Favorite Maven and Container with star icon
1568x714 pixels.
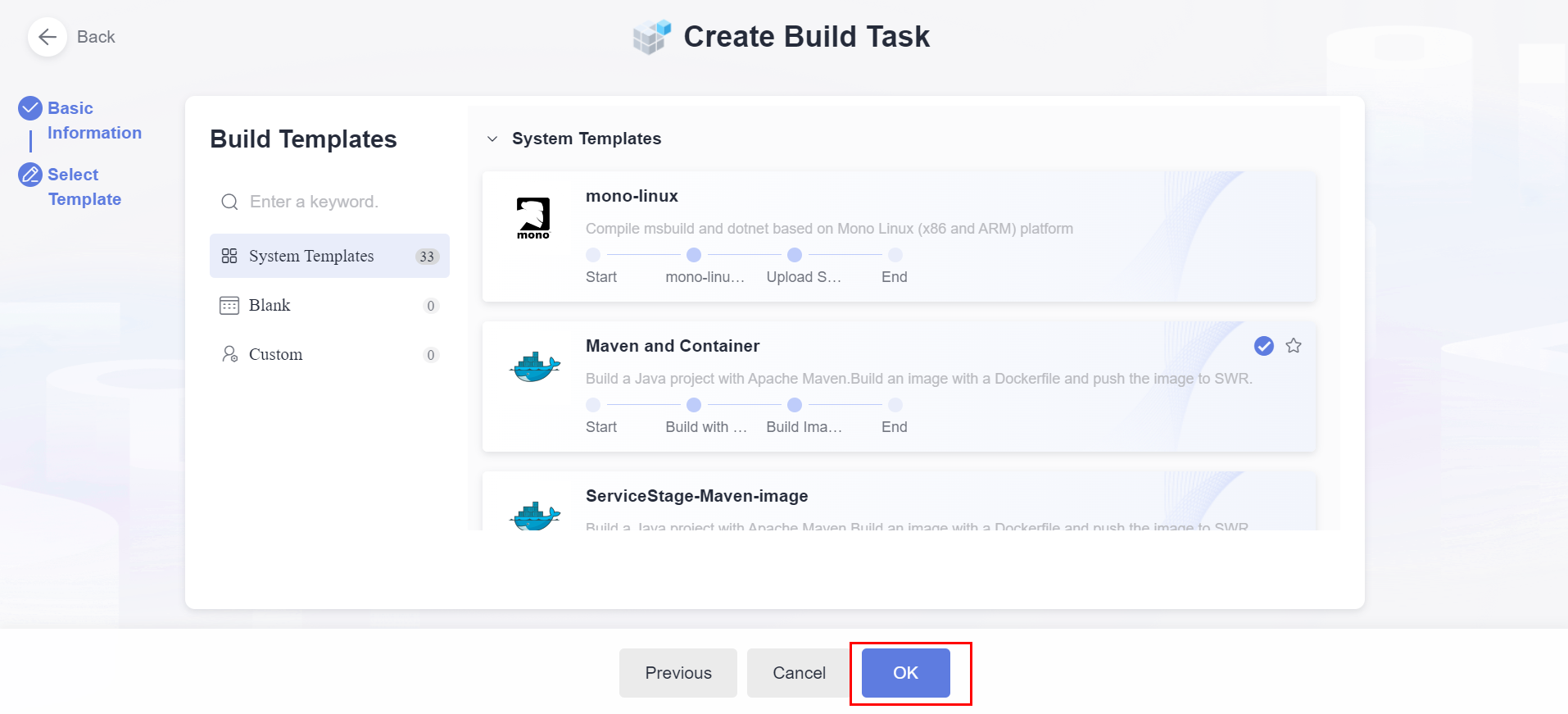click(1294, 346)
